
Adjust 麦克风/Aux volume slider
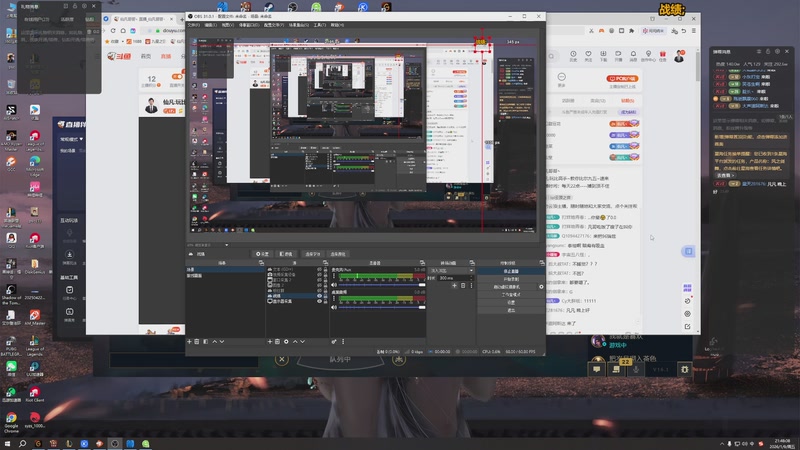(382, 285)
